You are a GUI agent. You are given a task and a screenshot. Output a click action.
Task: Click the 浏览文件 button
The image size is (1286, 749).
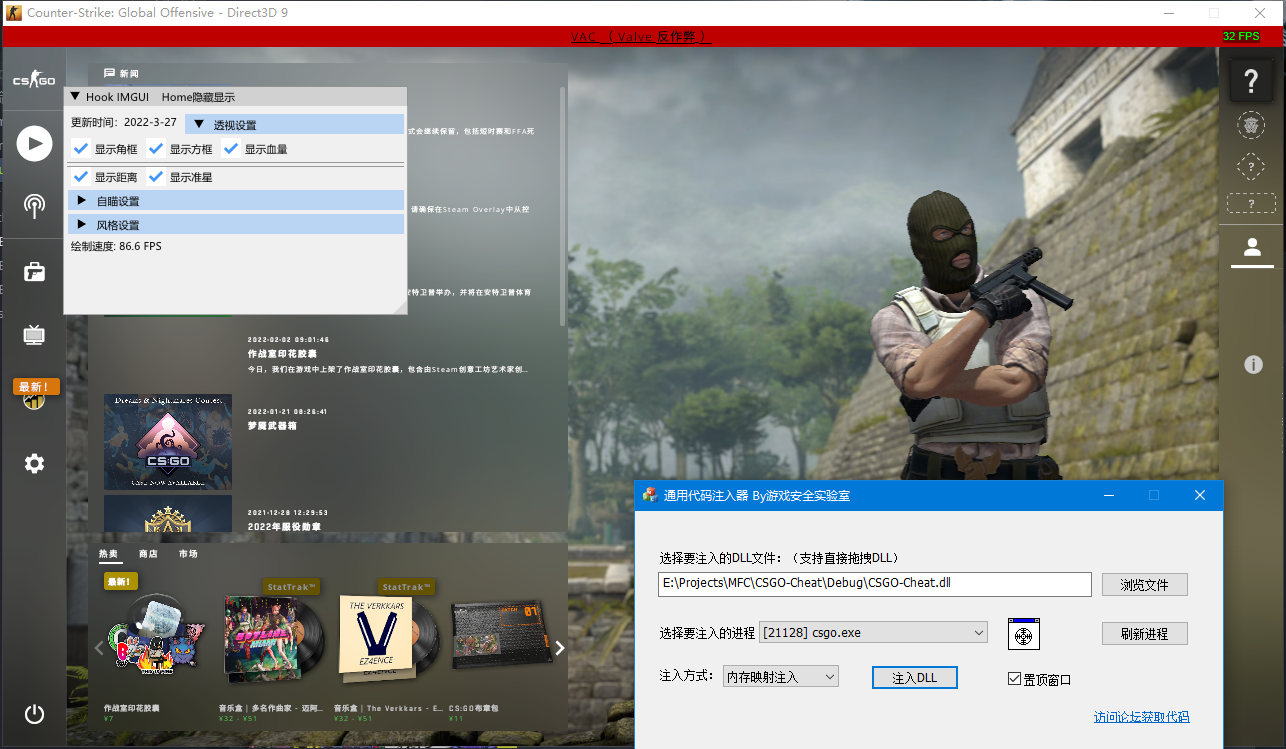[x=1145, y=585]
